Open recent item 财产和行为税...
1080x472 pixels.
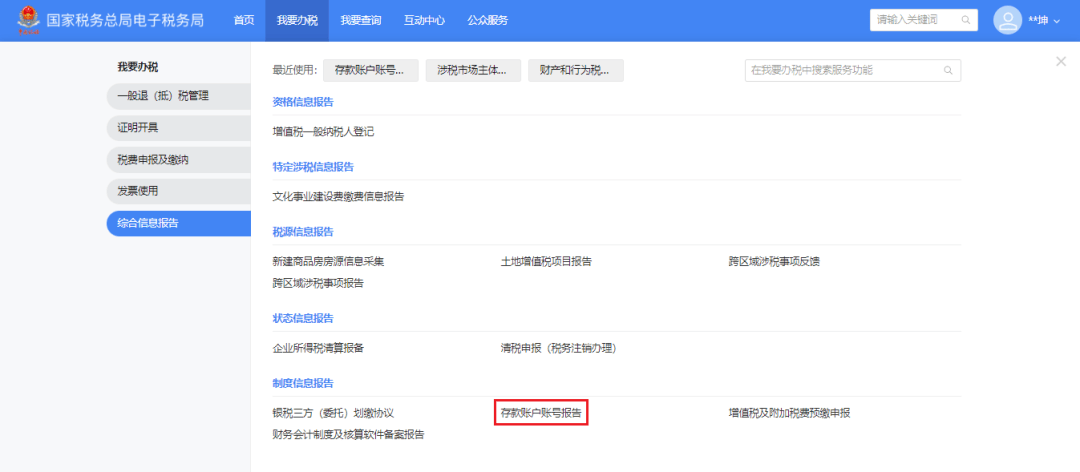(576, 70)
